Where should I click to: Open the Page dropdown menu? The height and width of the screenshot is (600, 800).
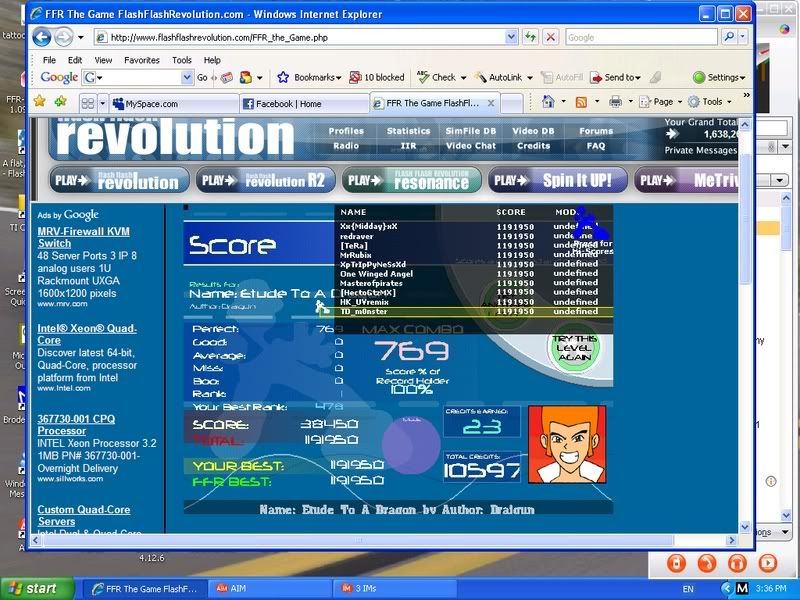click(663, 102)
